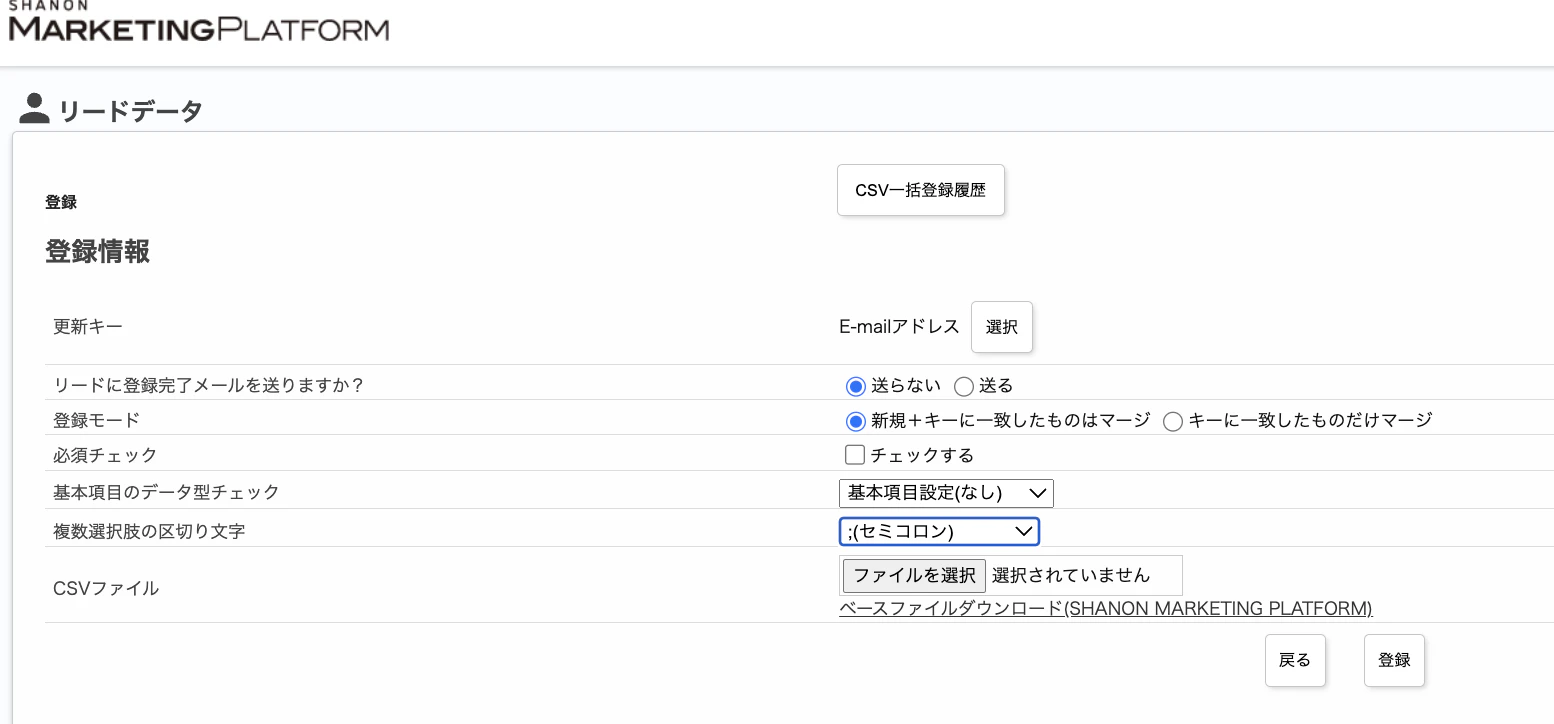
Task: Open the ベースファイルダウンロード link
Action: 1105,609
